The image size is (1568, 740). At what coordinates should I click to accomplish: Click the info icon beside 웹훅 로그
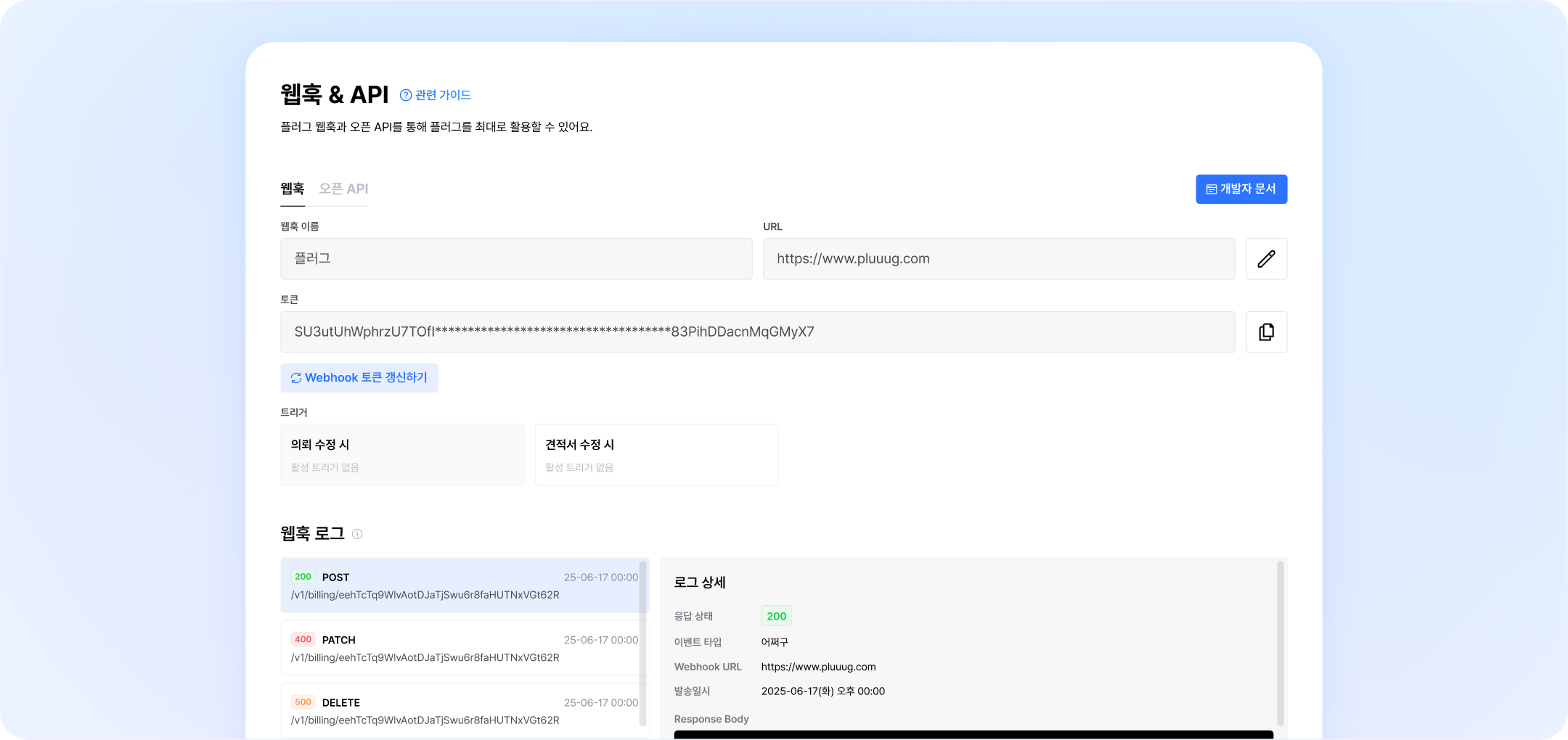click(x=357, y=534)
